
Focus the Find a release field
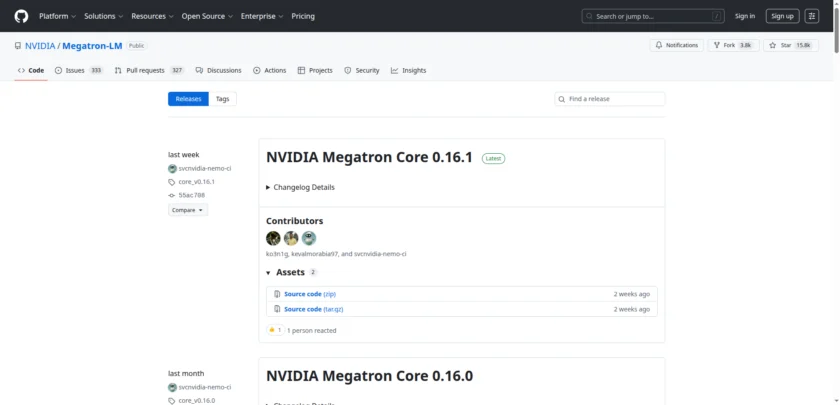(610, 99)
